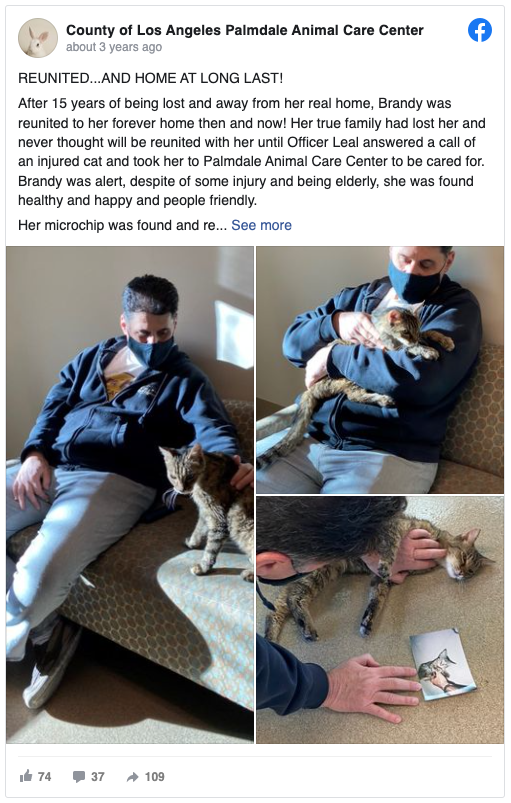Open the 37 comments count
The width and height of the screenshot is (511, 803).
tap(98, 777)
